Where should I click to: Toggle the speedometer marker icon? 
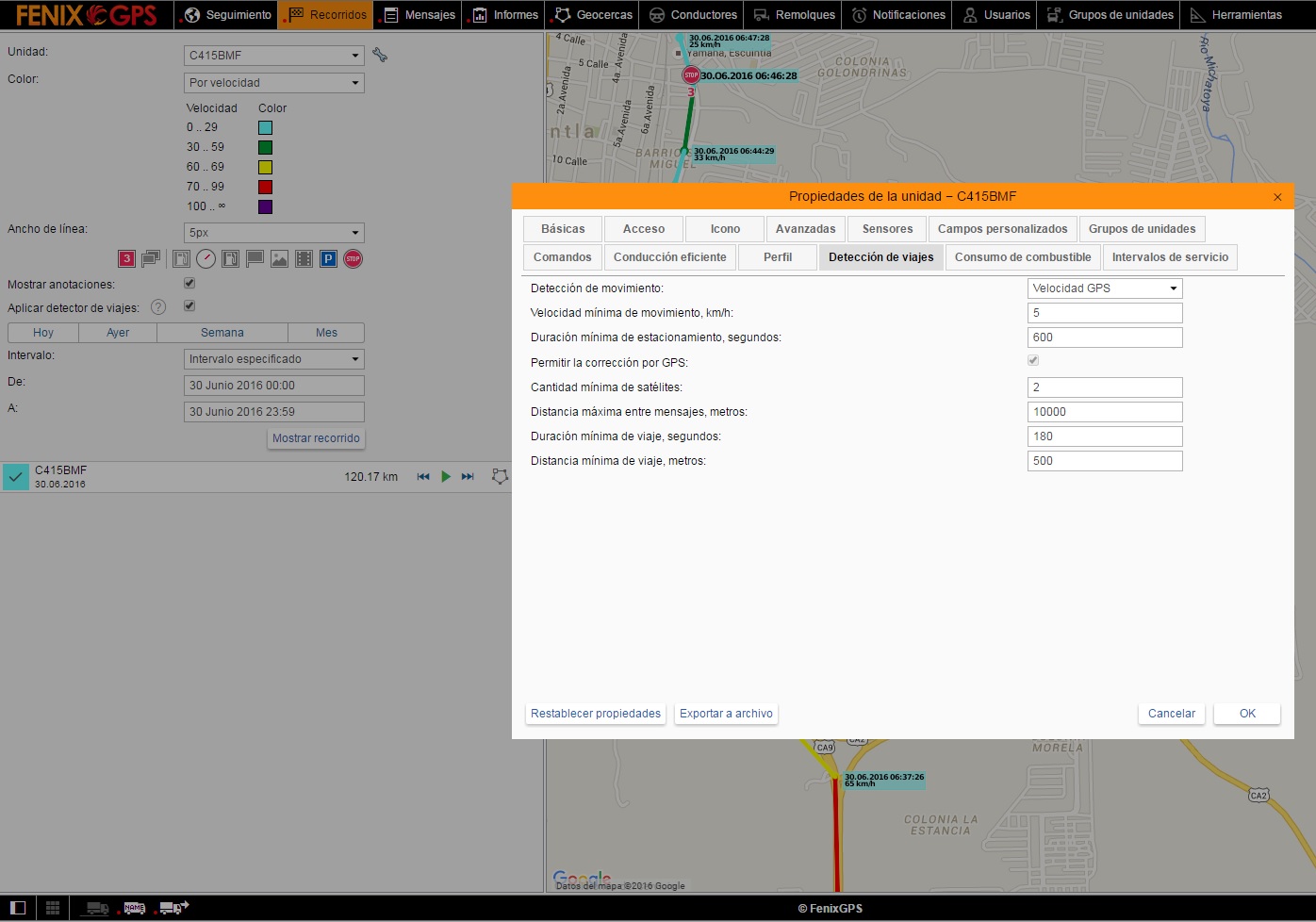(206, 259)
